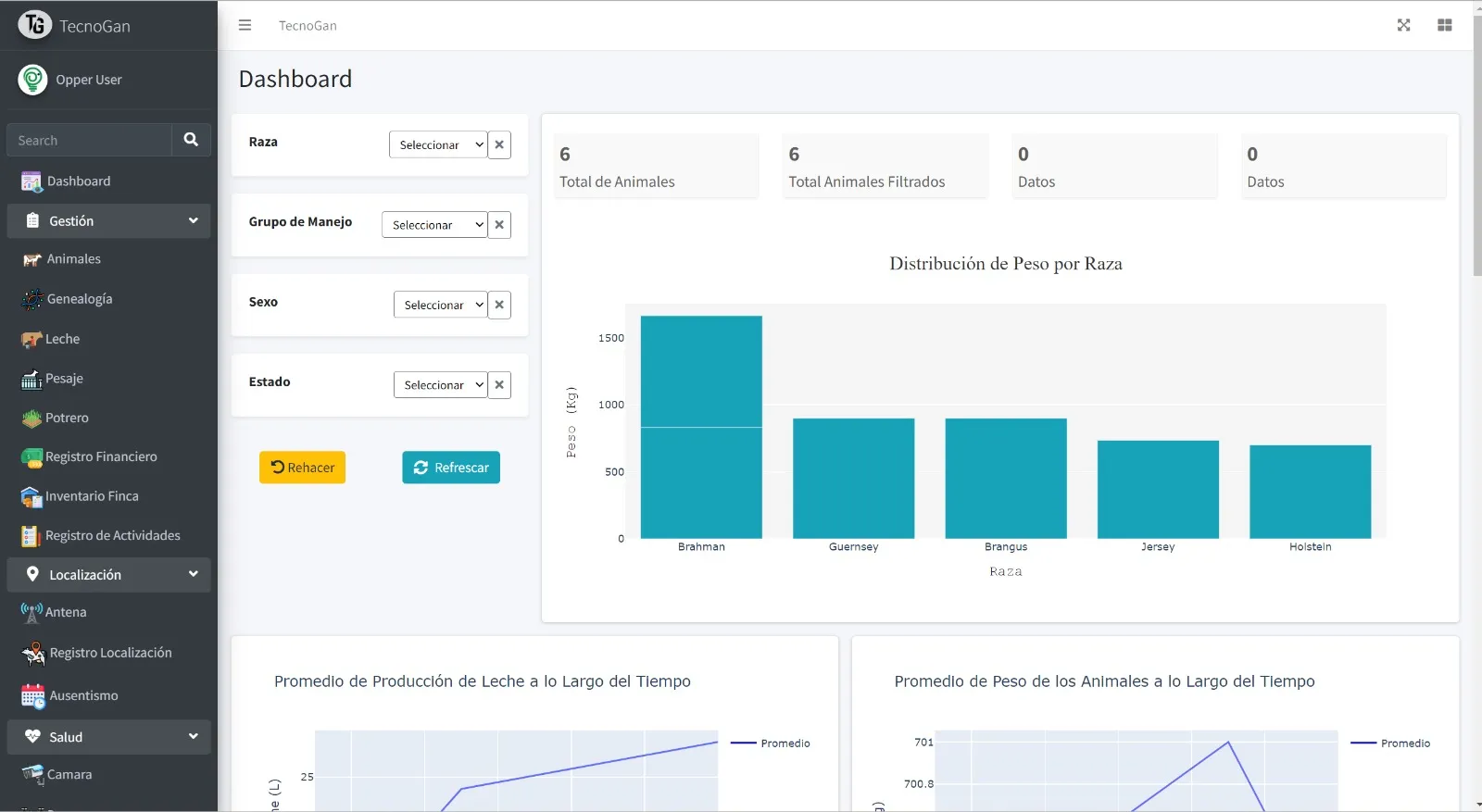This screenshot has height=812, width=1482.
Task: Click the Jersey bar in chart
Action: (1158, 490)
